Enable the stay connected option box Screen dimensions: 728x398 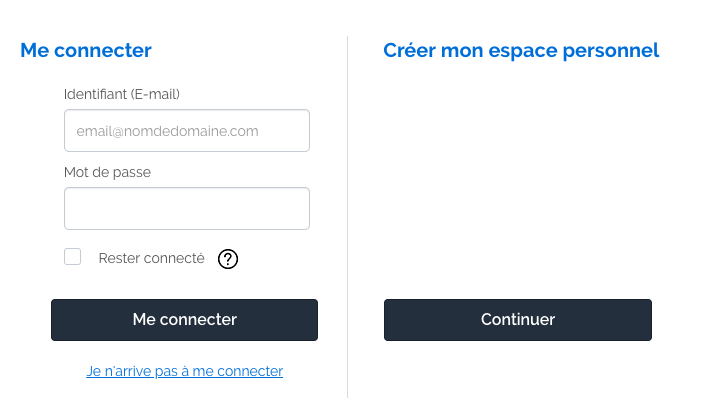coord(72,256)
